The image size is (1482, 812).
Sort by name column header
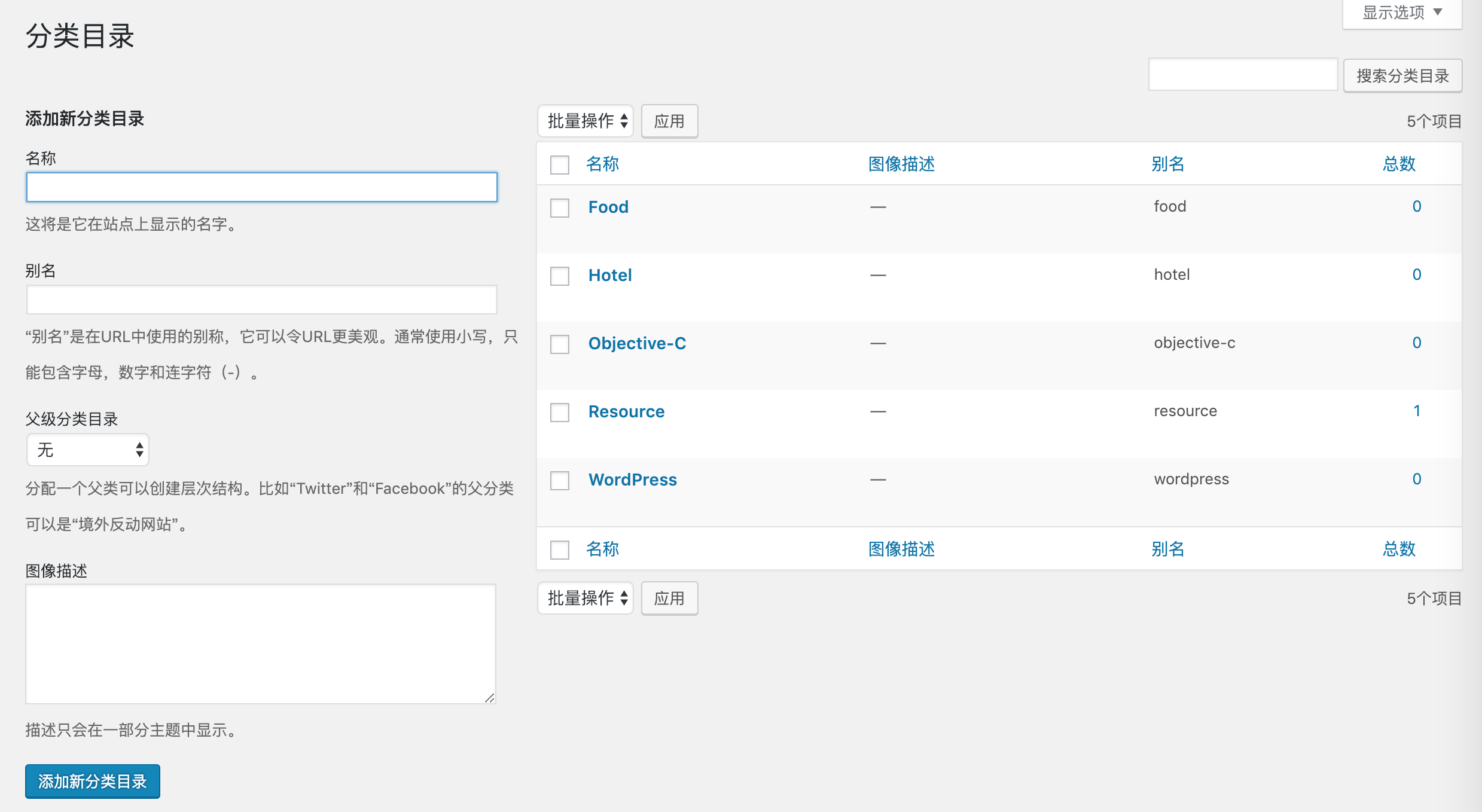click(602, 164)
